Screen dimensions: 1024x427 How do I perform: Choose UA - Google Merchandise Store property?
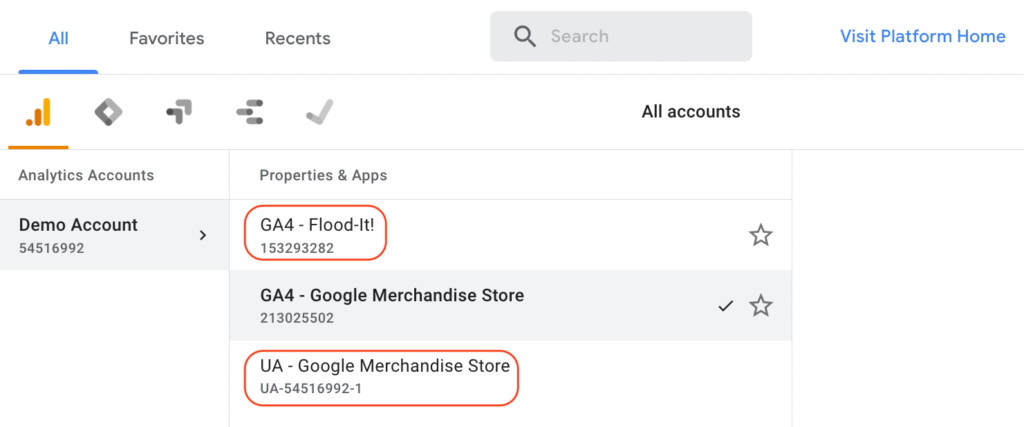510,376
